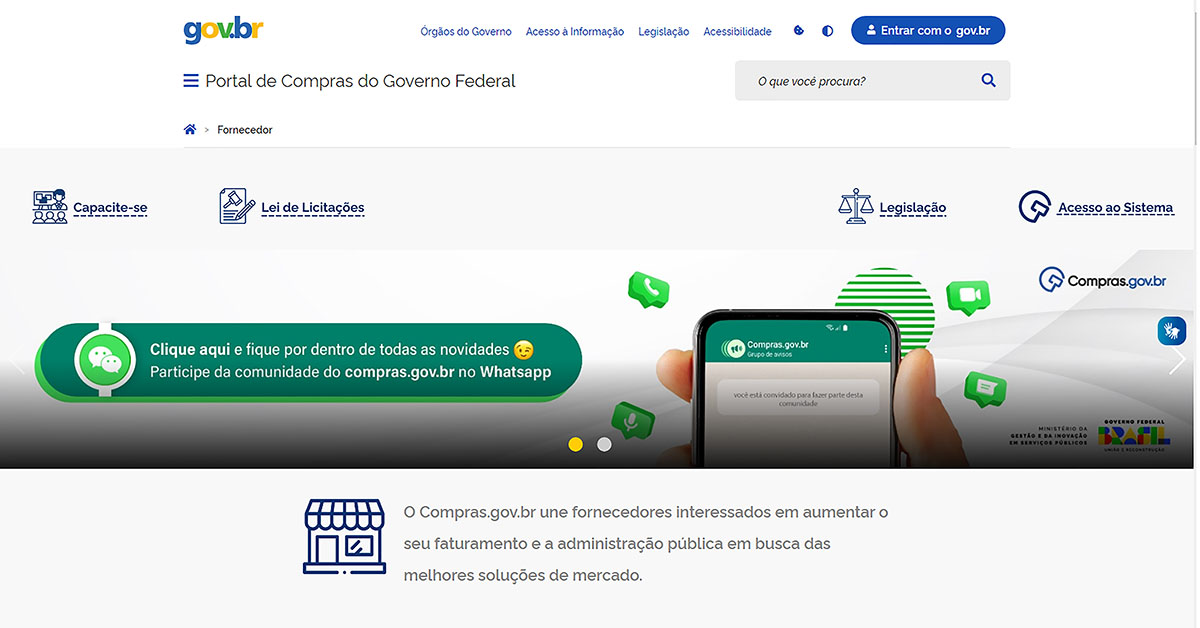Toggle high contrast mode icon
Image resolution: width=1200 pixels, height=628 pixels.
[x=827, y=31]
